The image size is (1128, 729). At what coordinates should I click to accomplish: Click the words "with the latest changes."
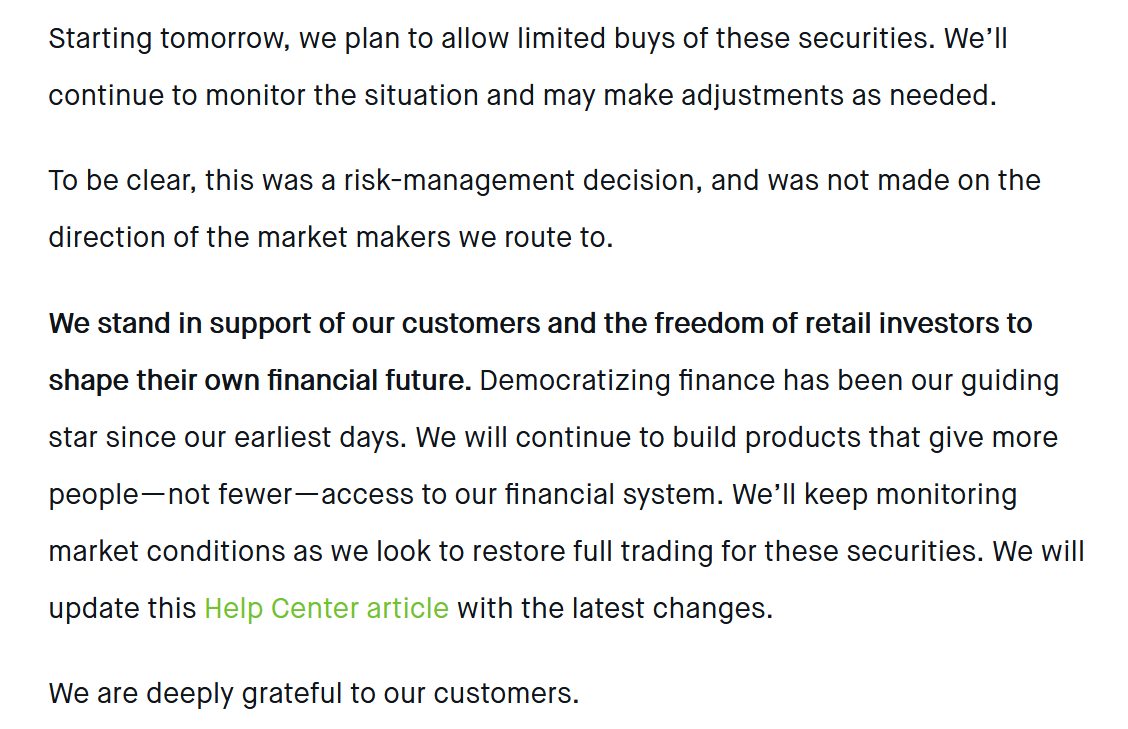(615, 608)
